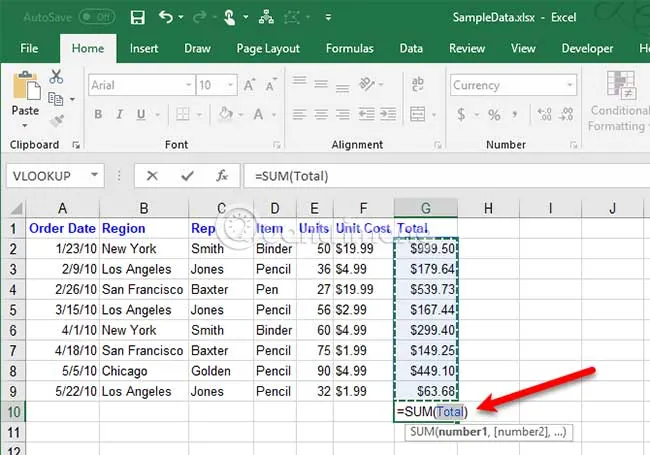This screenshot has height=455, width=650.
Task: Click the Percent Style icon
Action: click(x=494, y=114)
